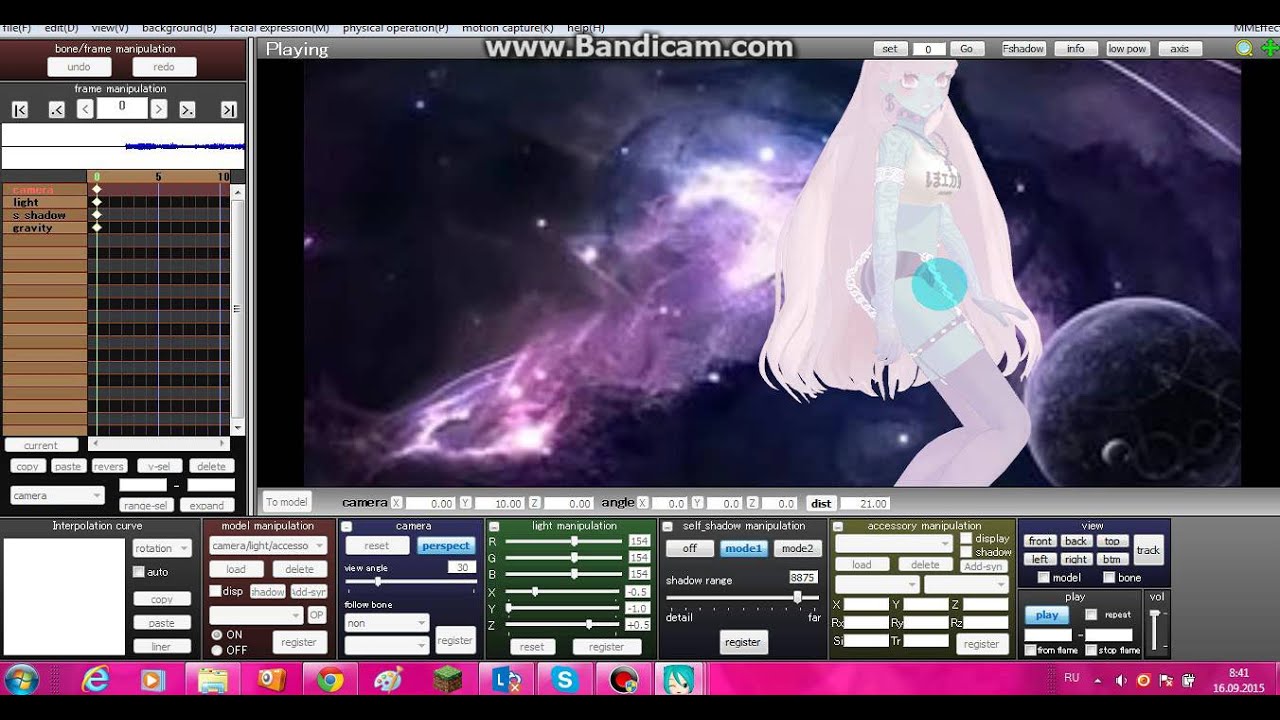
Task: Select the ON radio button
Action: [x=216, y=635]
